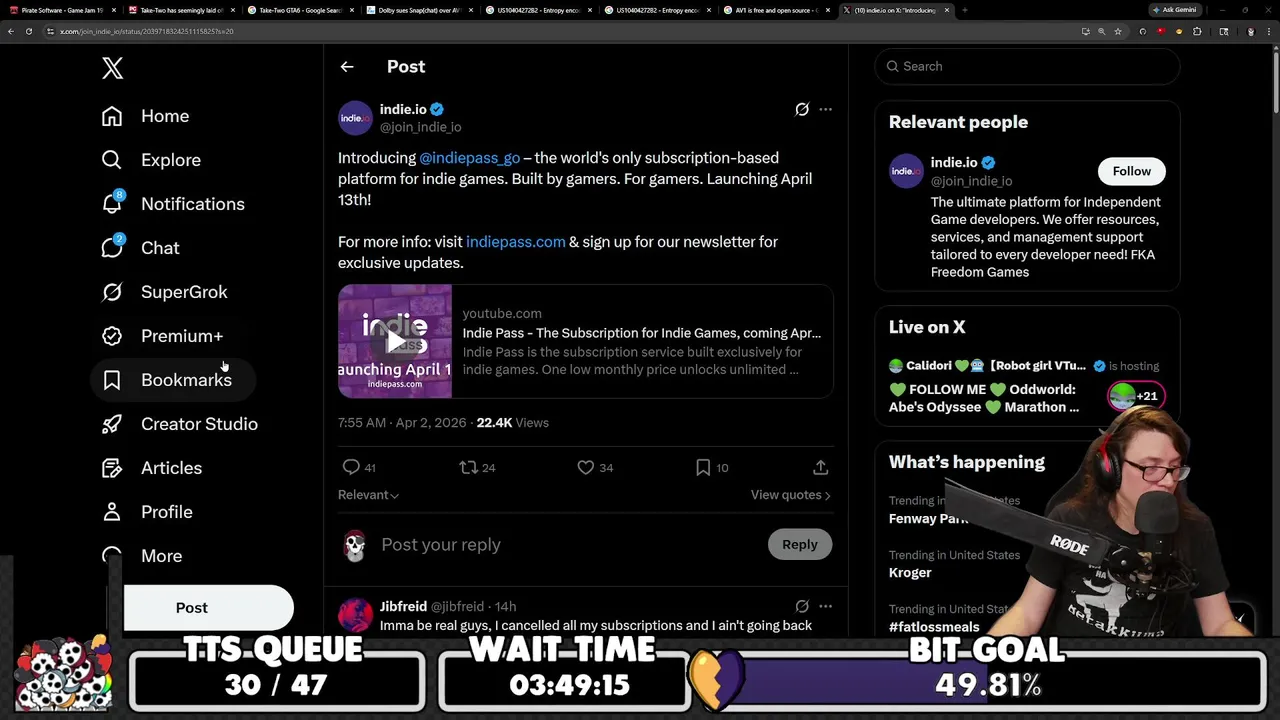Open the back arrow on Post header
The width and height of the screenshot is (1280, 720).
(x=347, y=67)
